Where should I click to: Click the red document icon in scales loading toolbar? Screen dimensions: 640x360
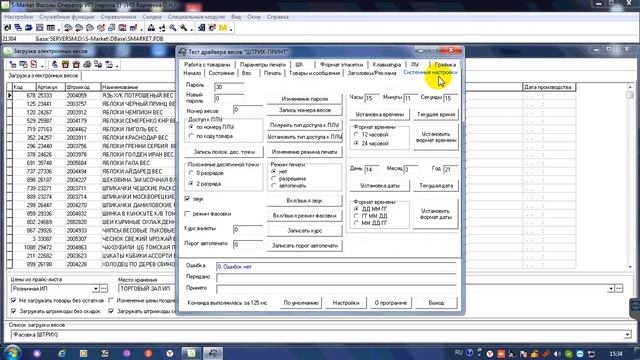[34, 64]
